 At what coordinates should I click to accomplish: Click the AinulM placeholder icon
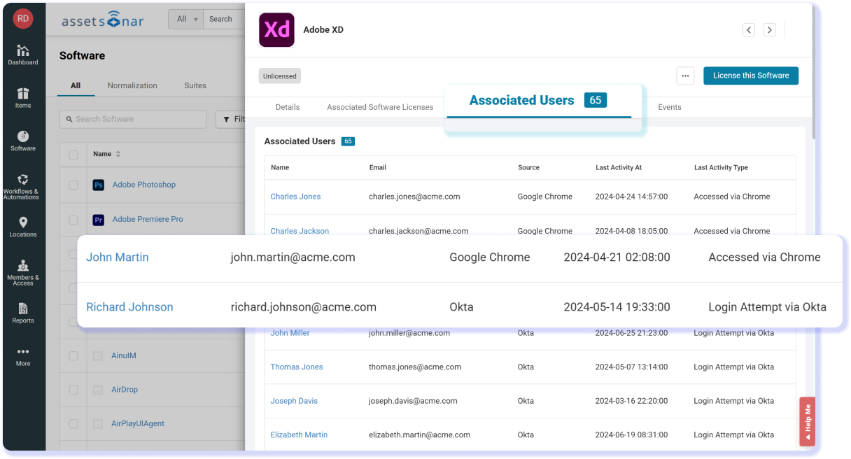[98, 356]
